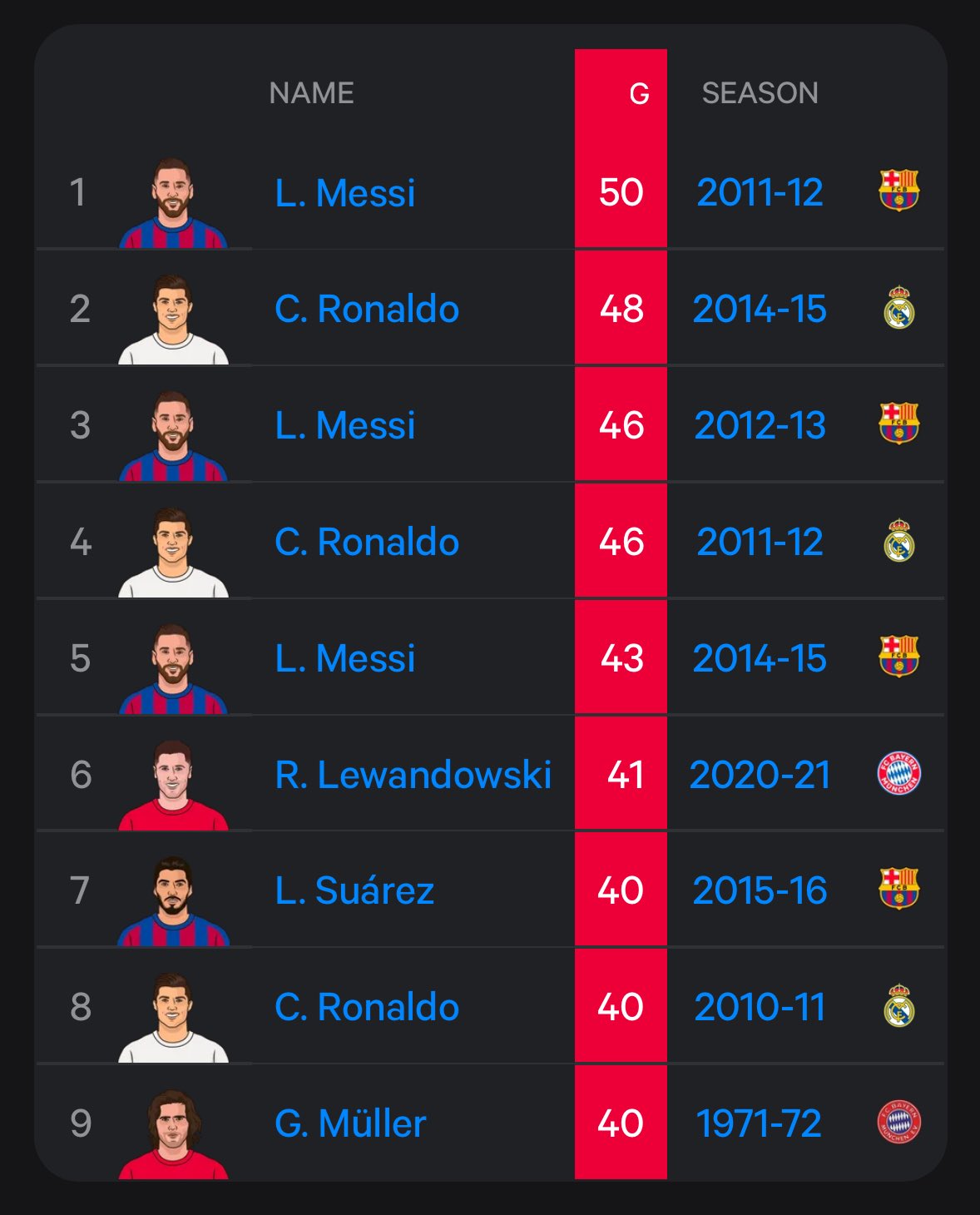Click the Bayern crest beside Lewandowski's 2020-21 season
The image size is (980, 1215).
pyautogui.click(x=898, y=774)
